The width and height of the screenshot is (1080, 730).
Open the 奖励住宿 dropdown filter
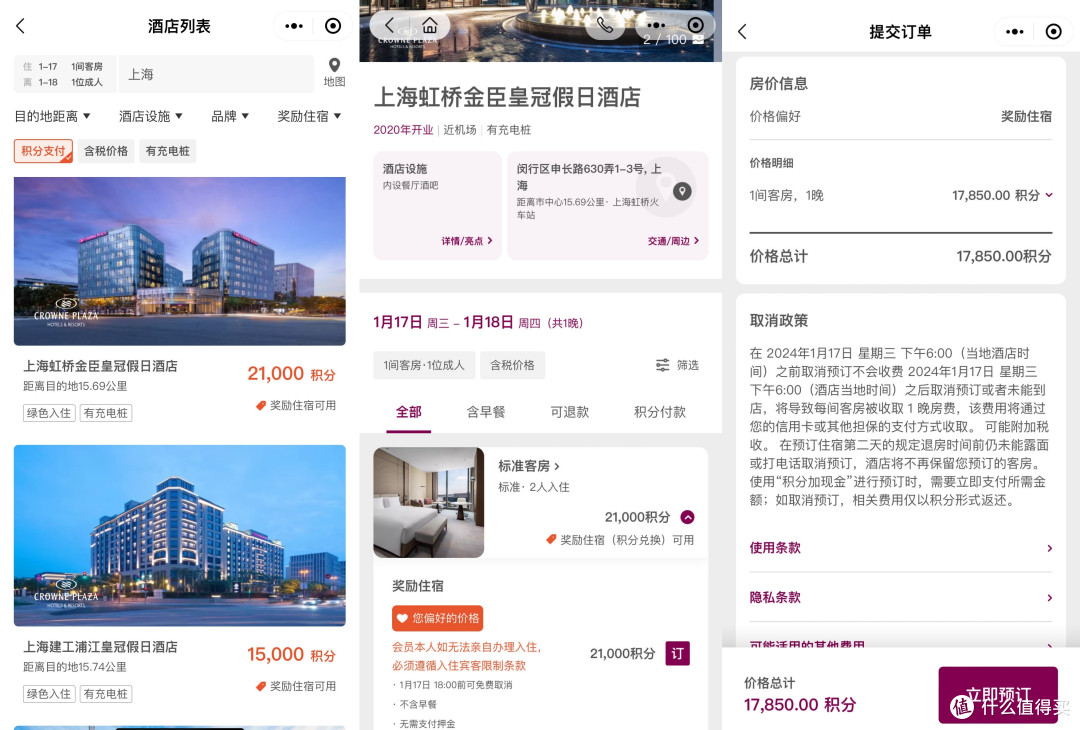click(x=309, y=116)
